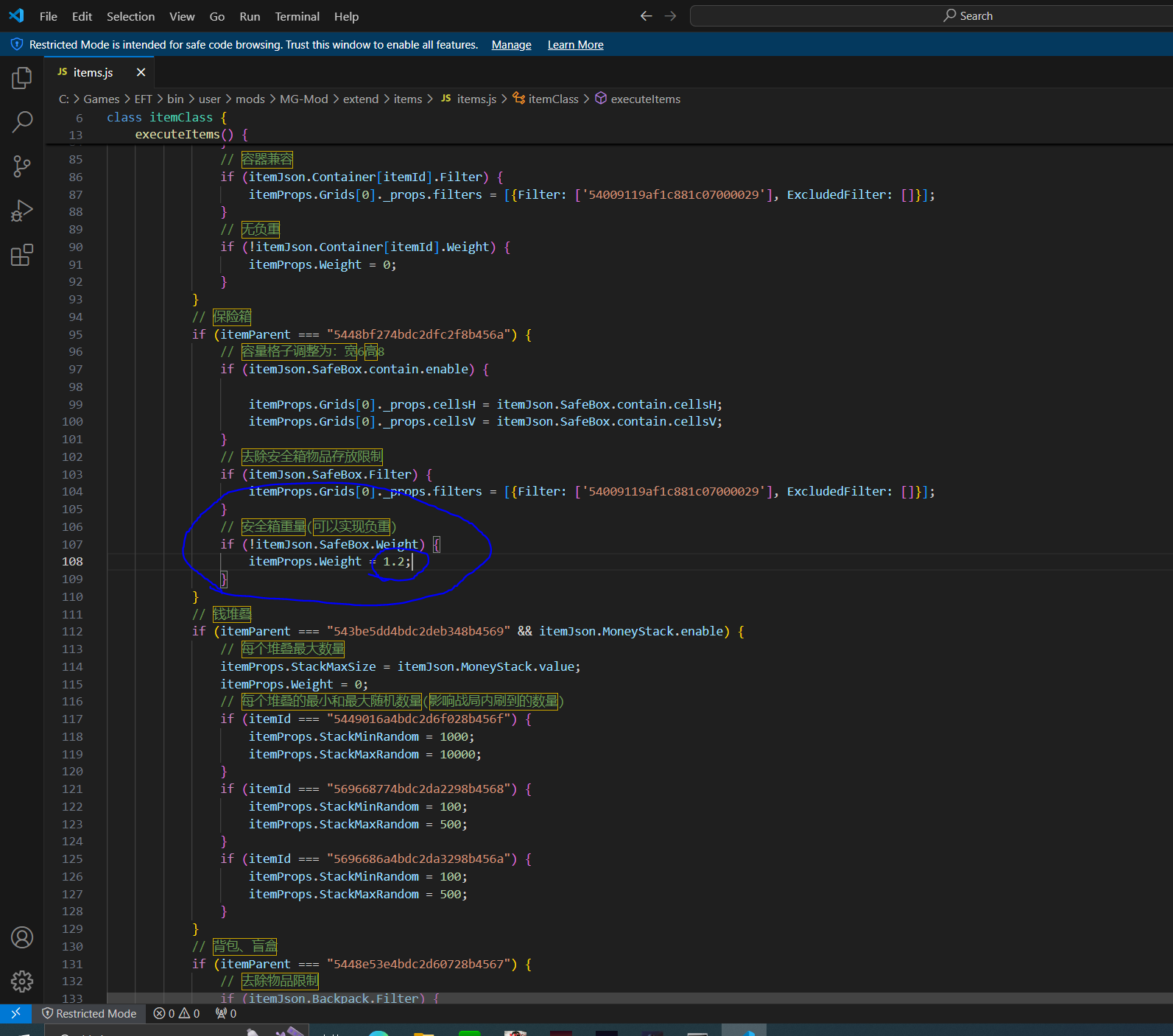Place cursor on value 1.2 at line 108
This screenshot has width=1173, height=1036.
(393, 562)
